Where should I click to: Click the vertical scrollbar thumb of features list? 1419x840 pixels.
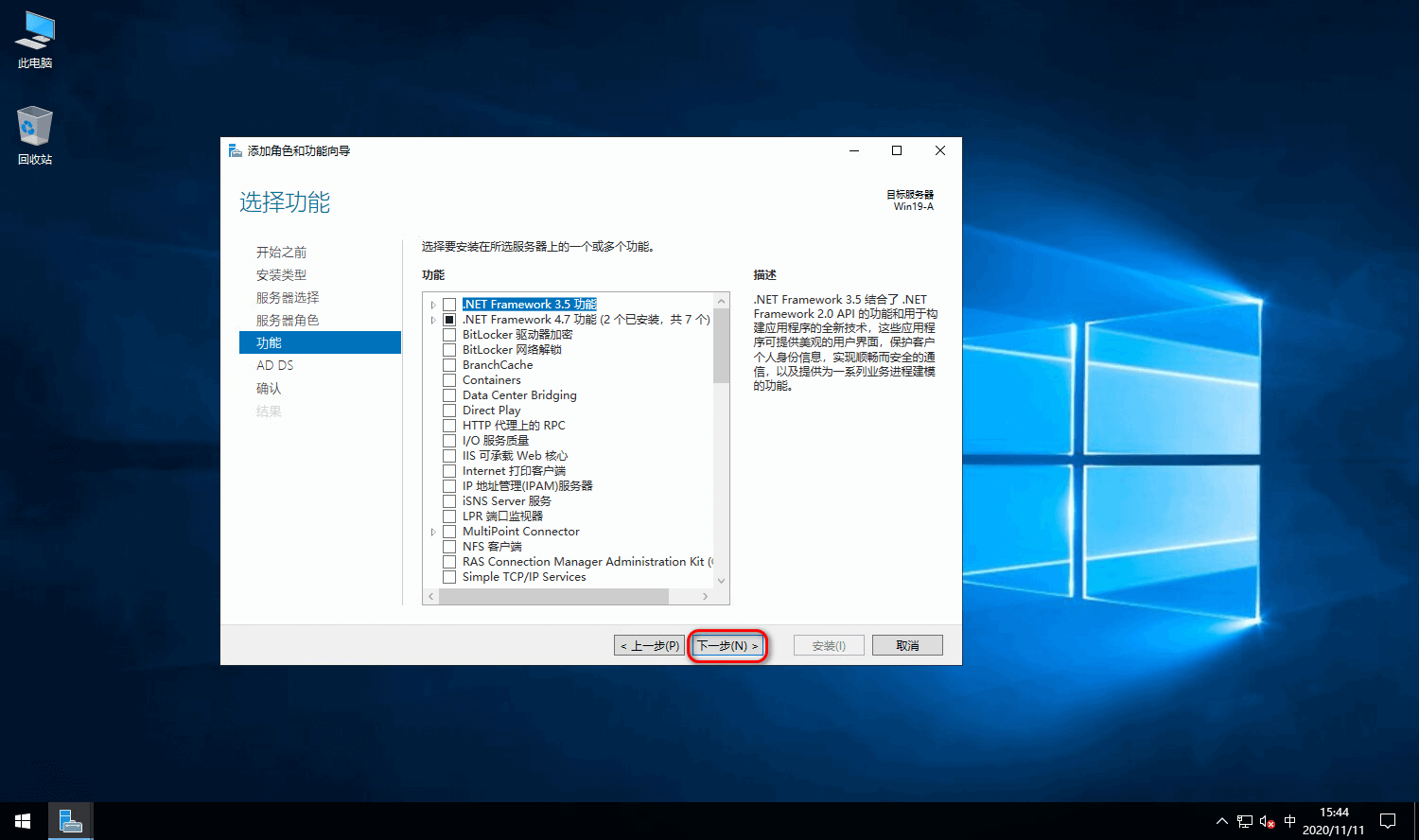[x=721, y=346]
